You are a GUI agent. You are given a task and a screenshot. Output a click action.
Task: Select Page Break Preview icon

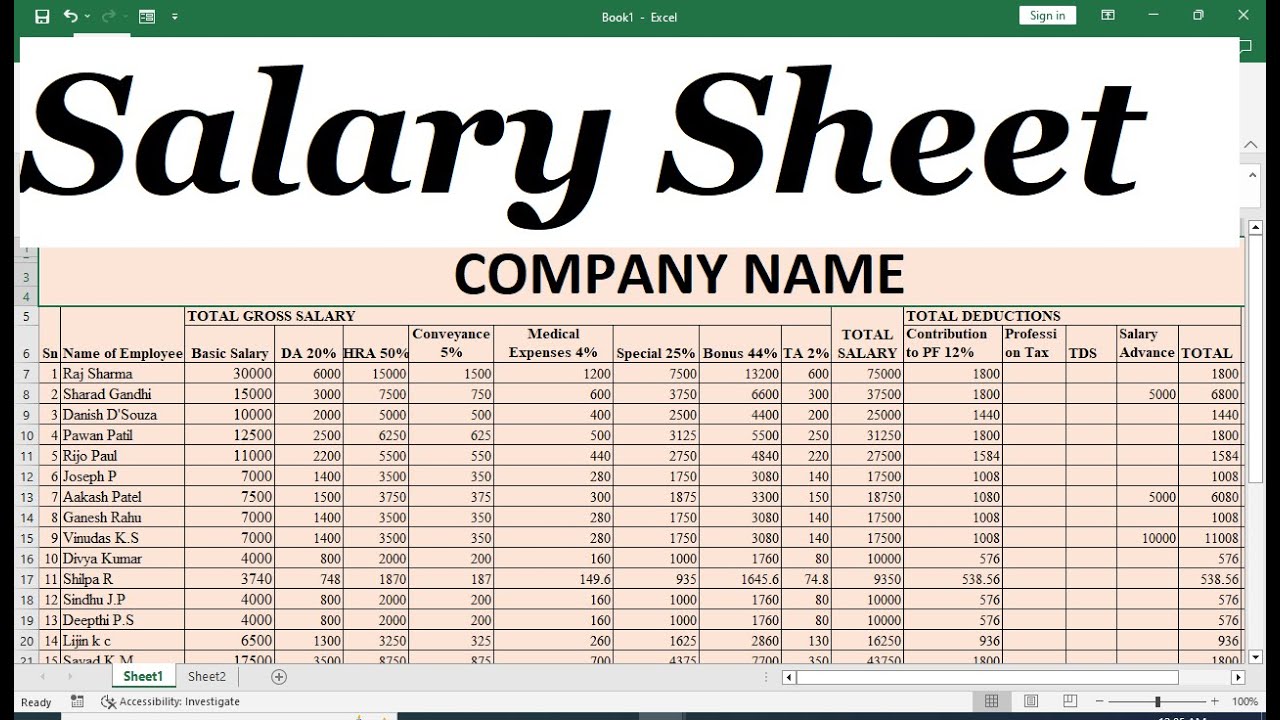pos(1070,701)
